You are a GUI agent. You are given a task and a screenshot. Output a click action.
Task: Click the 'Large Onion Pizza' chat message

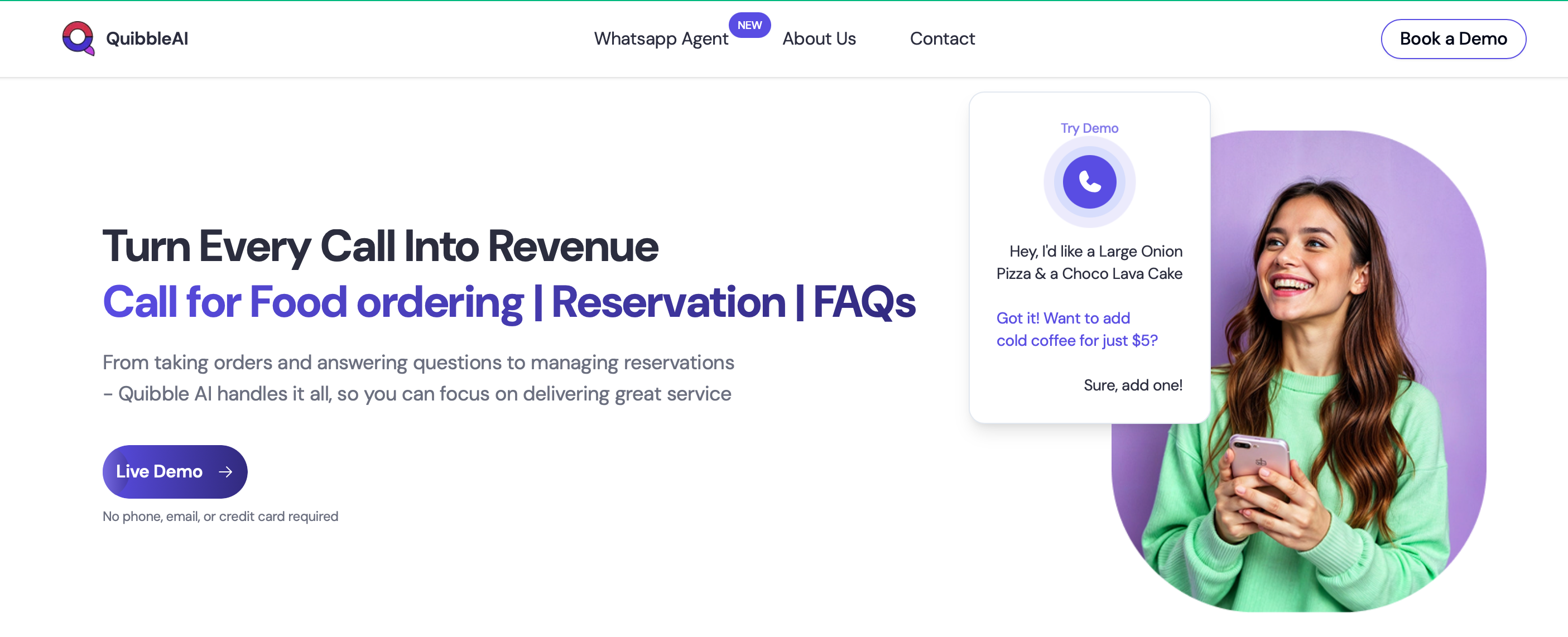(x=1089, y=262)
